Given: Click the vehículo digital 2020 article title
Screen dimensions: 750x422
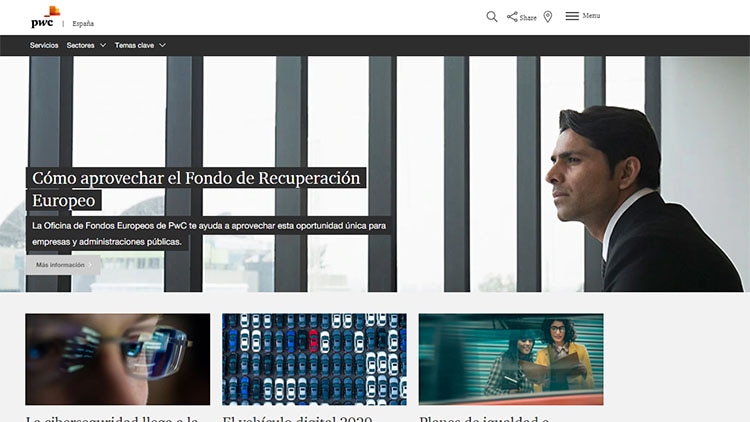Looking at the screenshot, I should [x=297, y=417].
